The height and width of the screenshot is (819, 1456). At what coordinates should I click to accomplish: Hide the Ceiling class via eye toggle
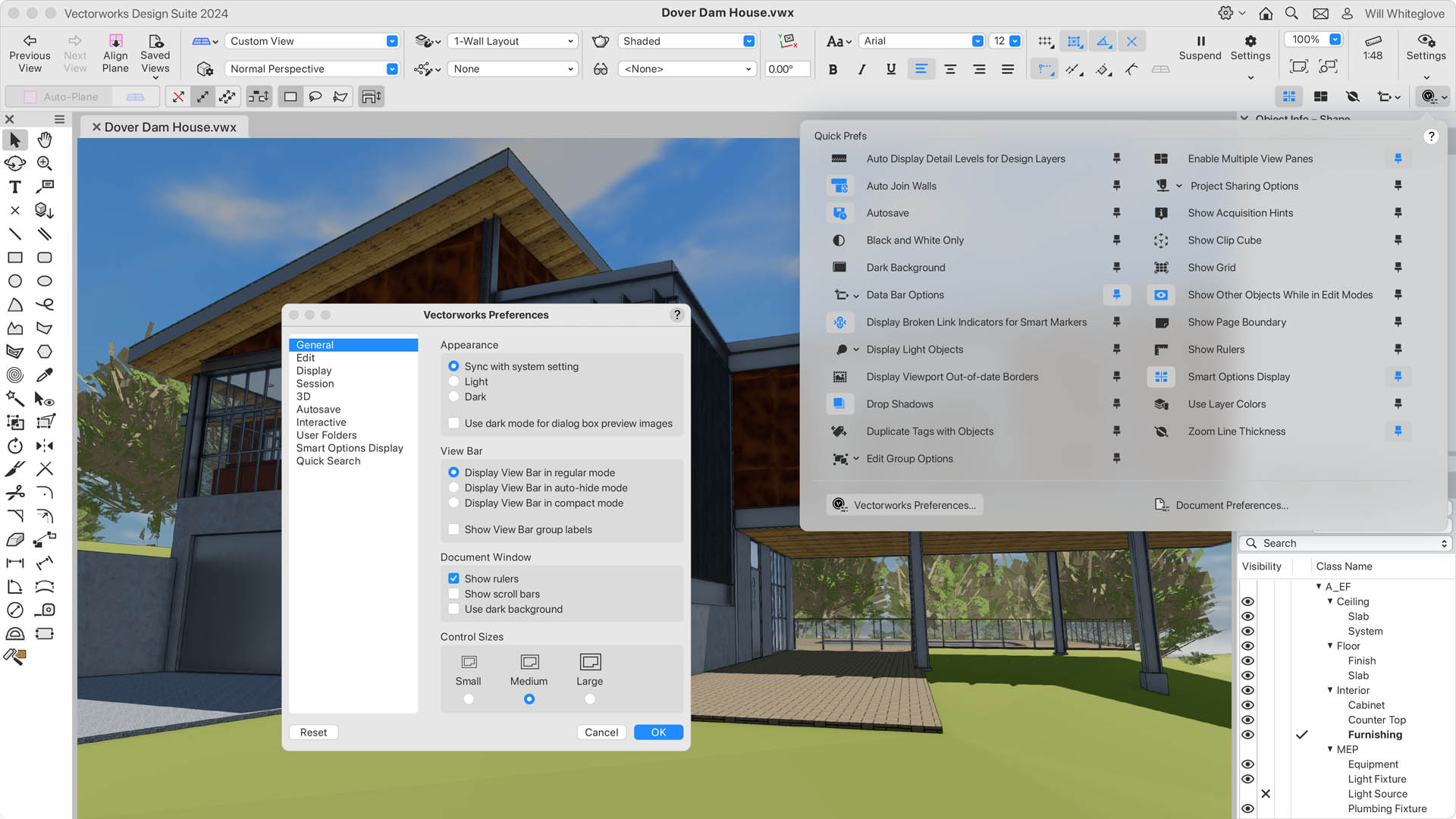click(1247, 601)
